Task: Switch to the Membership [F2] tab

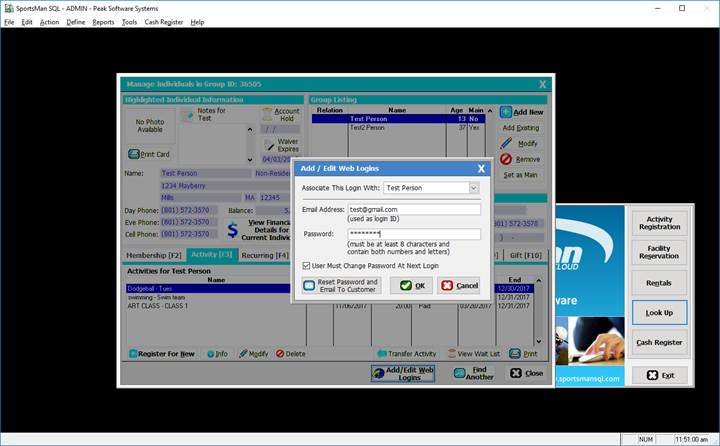Action: point(153,255)
